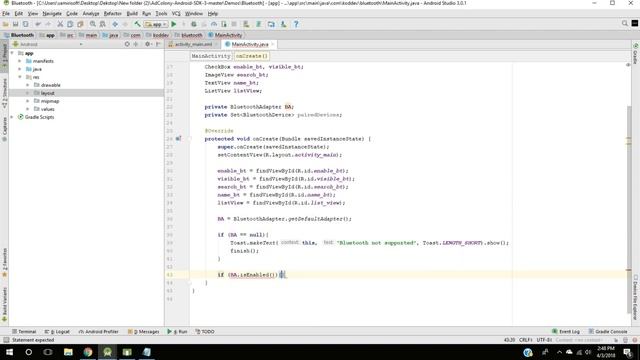Open the Build Variants side tab
The height and width of the screenshot is (360, 640).
pyautogui.click(x=4, y=304)
